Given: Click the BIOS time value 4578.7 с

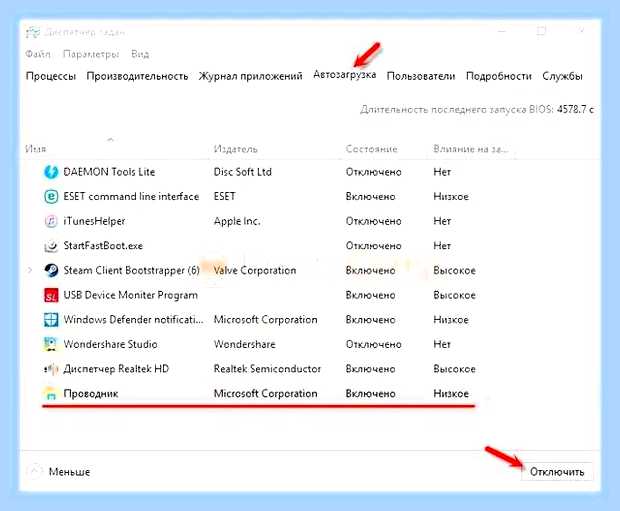Looking at the screenshot, I should pyautogui.click(x=575, y=109).
